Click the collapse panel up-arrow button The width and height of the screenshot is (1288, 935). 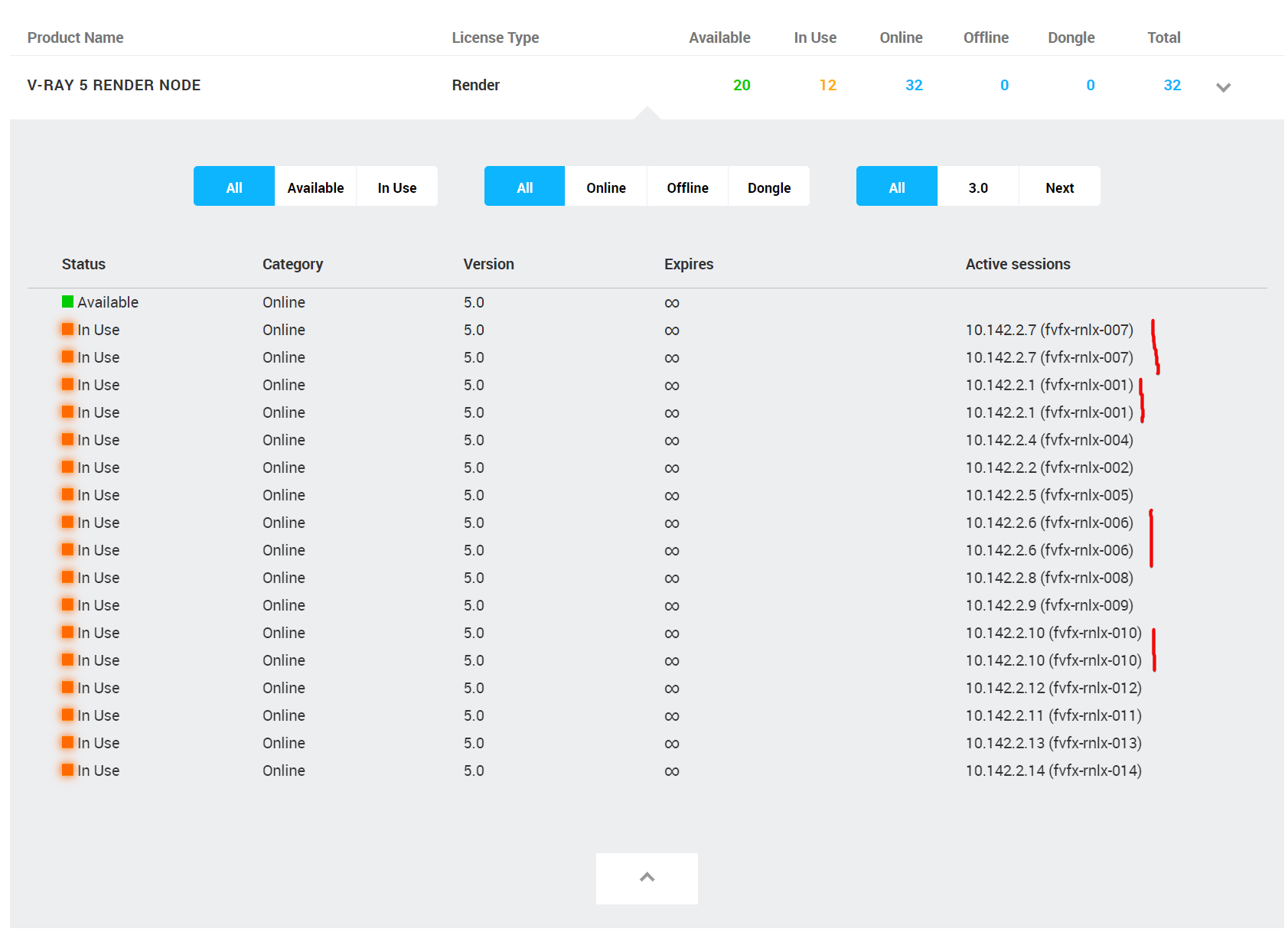(x=647, y=878)
